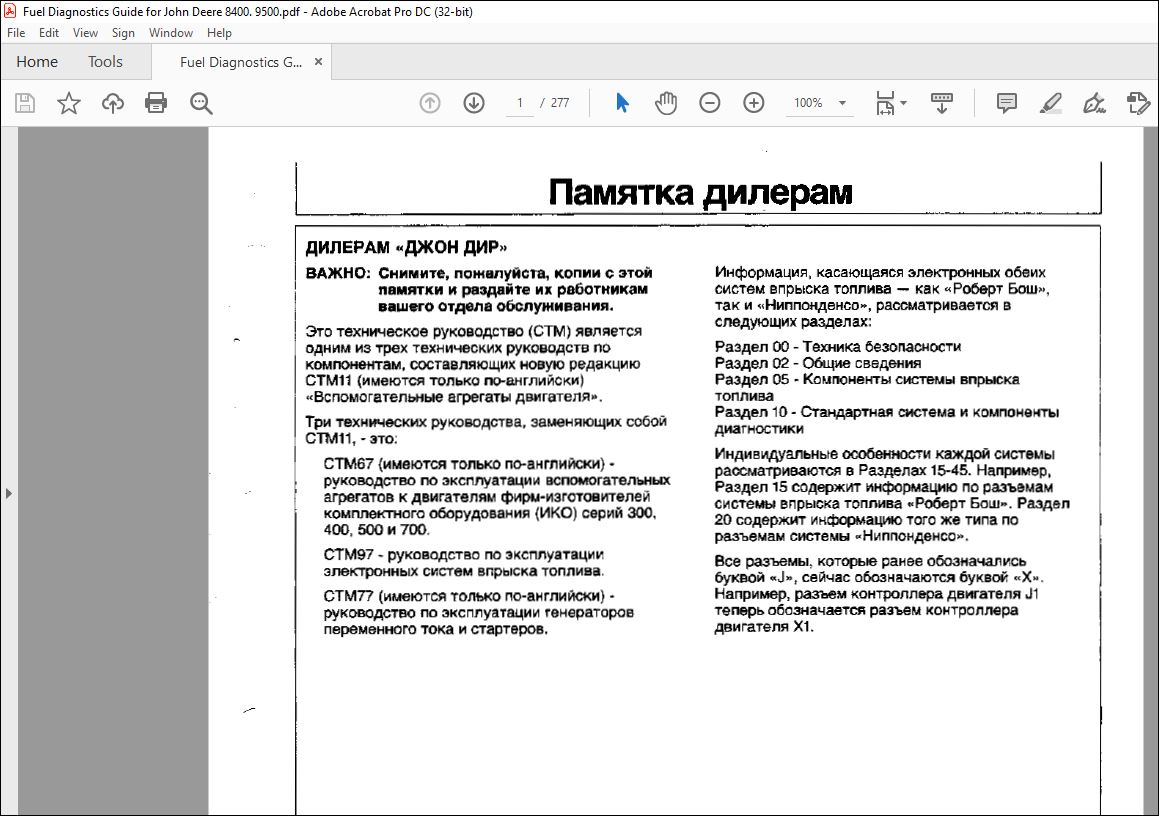Screen dimensions: 1159x816
Task: Click the heading Памятка дилерам
Action: pyautogui.click(x=700, y=191)
